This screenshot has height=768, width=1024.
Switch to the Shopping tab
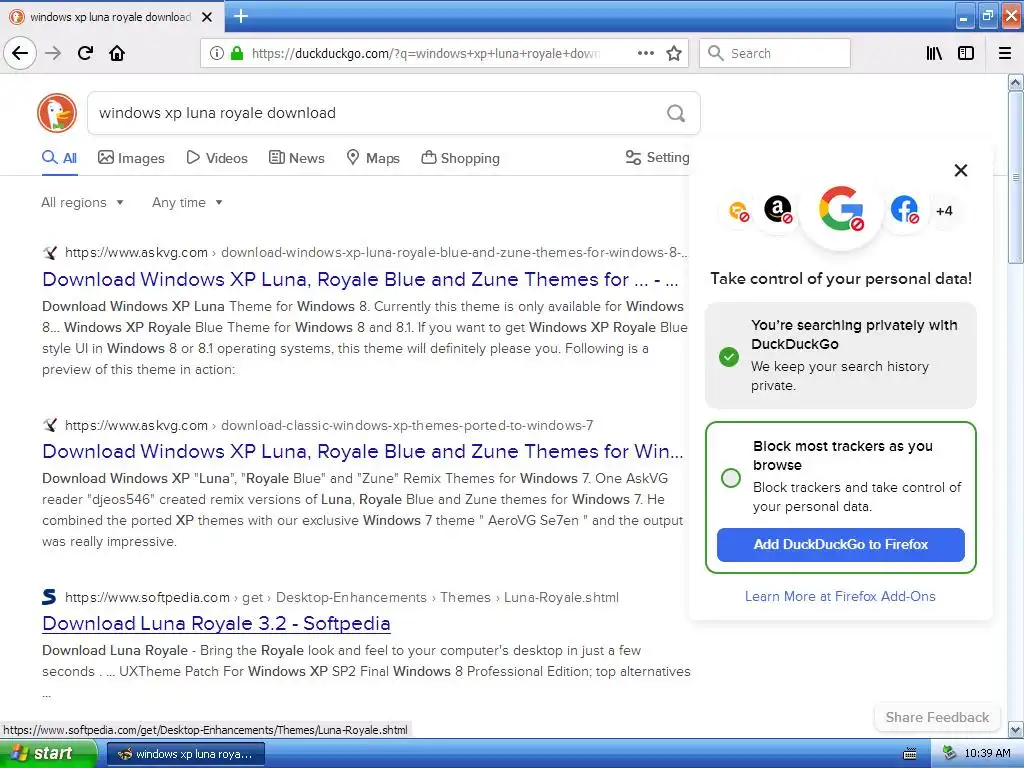coord(460,157)
